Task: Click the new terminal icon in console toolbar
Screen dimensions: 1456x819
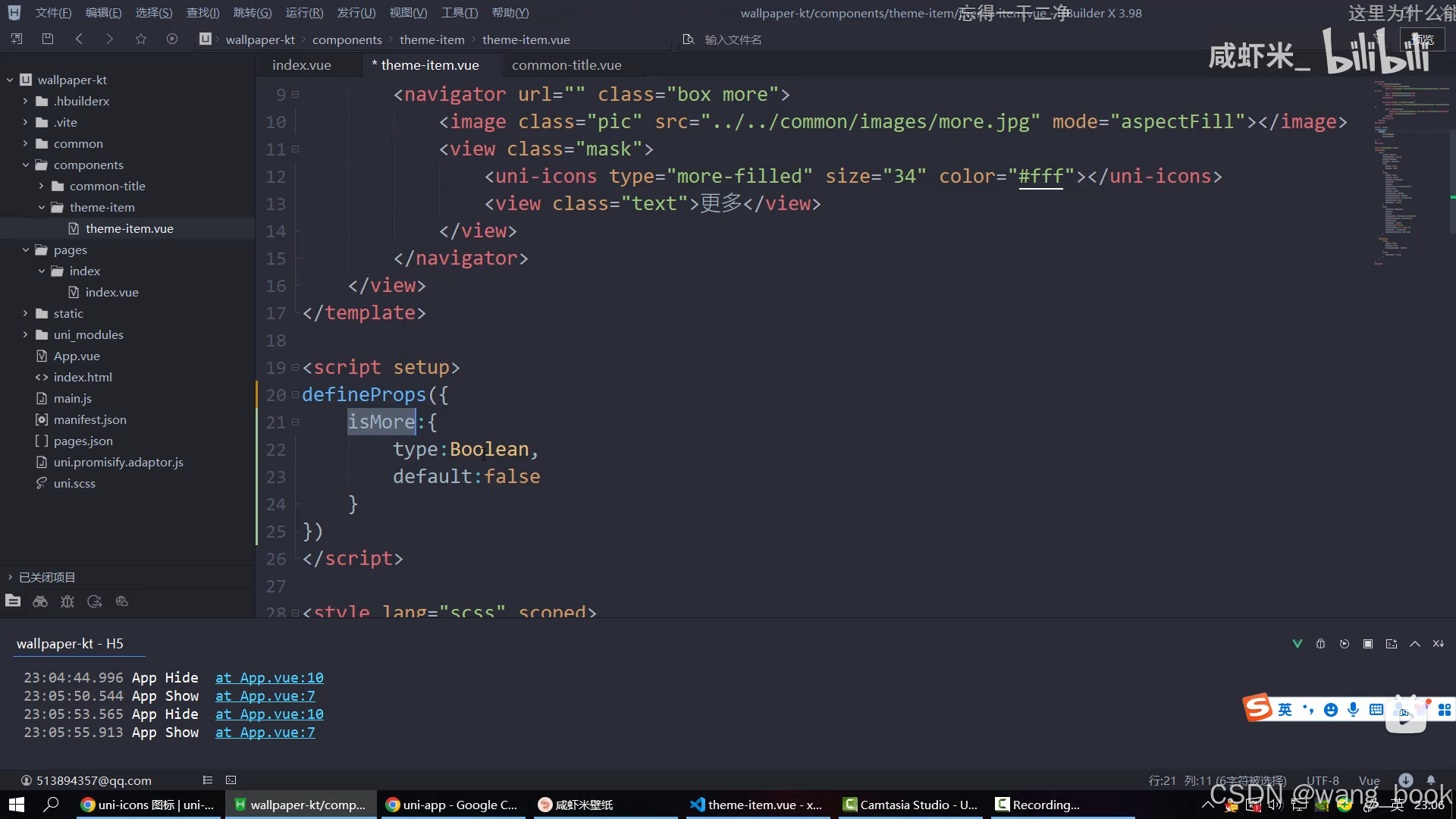Action: 1392,644
